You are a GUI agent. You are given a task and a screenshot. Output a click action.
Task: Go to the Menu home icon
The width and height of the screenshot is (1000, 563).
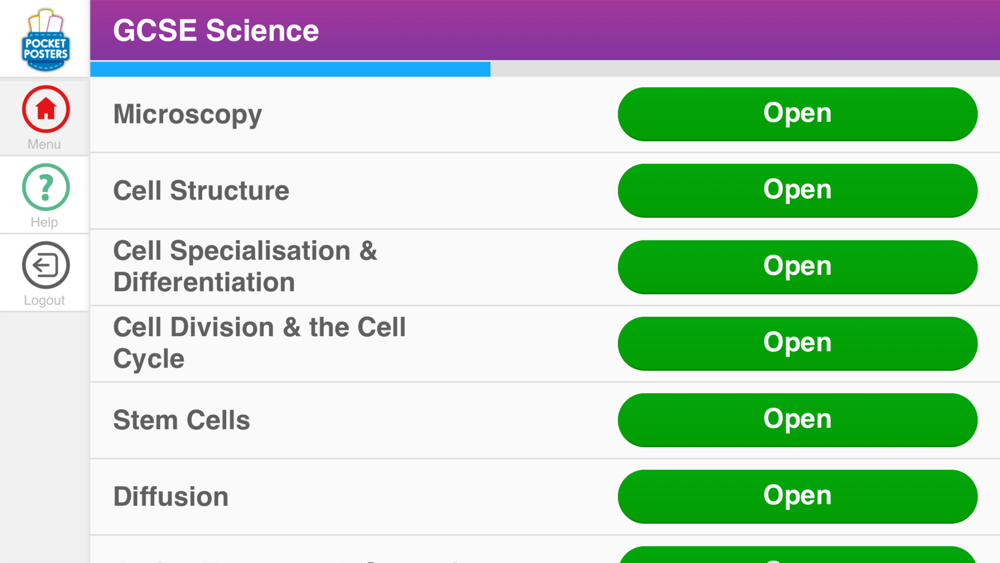click(45, 110)
